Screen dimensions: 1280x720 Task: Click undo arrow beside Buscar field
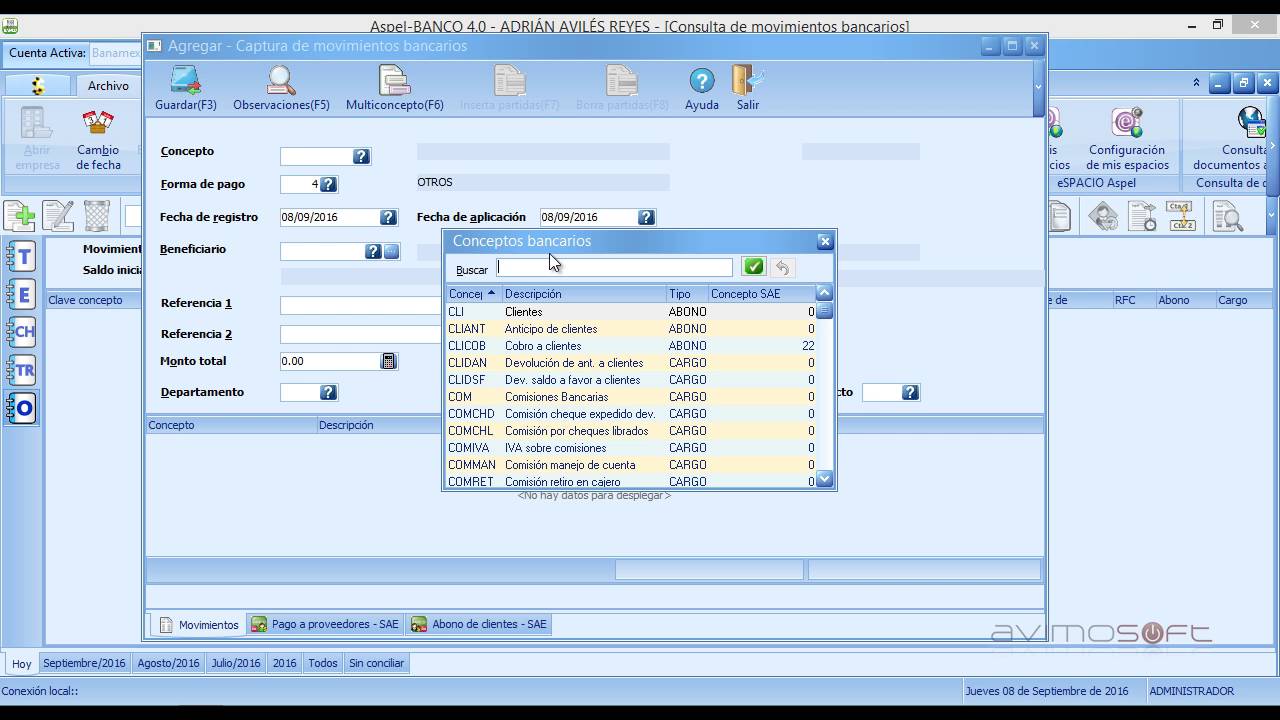[782, 267]
